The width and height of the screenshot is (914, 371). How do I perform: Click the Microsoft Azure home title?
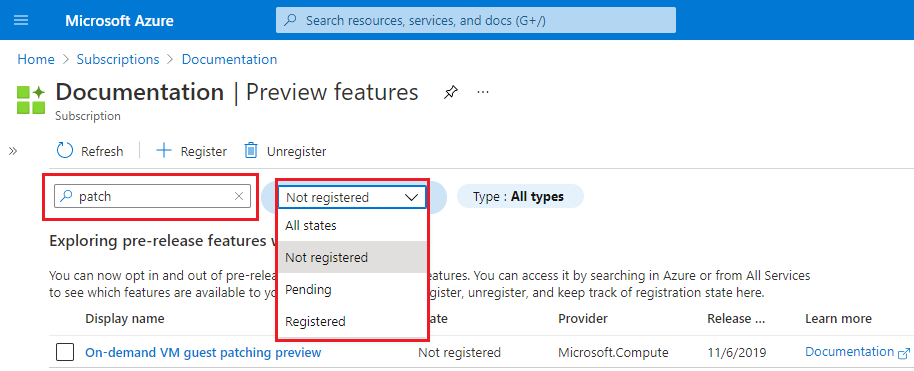pos(119,21)
